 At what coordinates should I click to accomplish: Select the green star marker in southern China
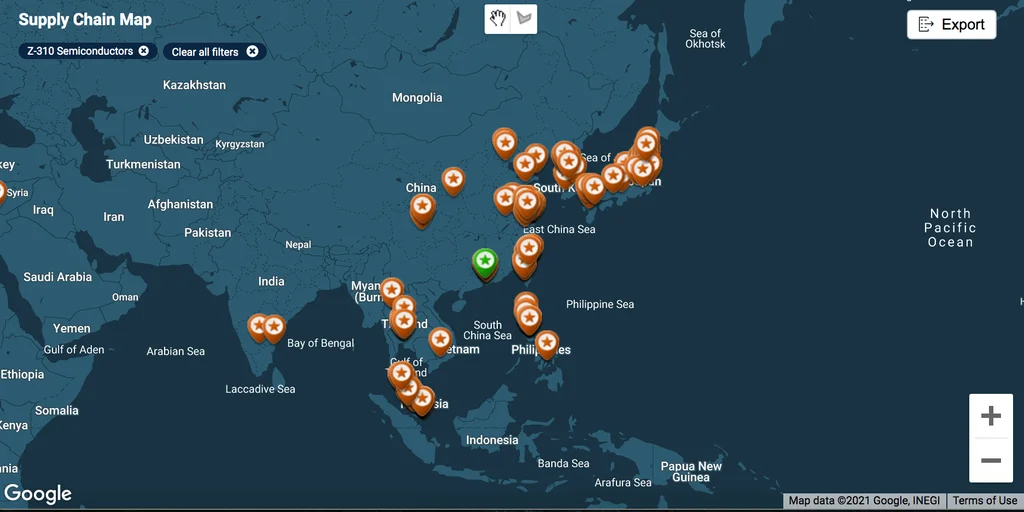coord(485,264)
